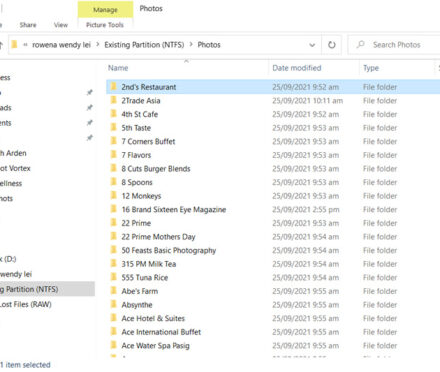Image resolution: width=440 pixels, height=372 pixels.
Task: Click the search magnifier icon
Action: click(360, 45)
